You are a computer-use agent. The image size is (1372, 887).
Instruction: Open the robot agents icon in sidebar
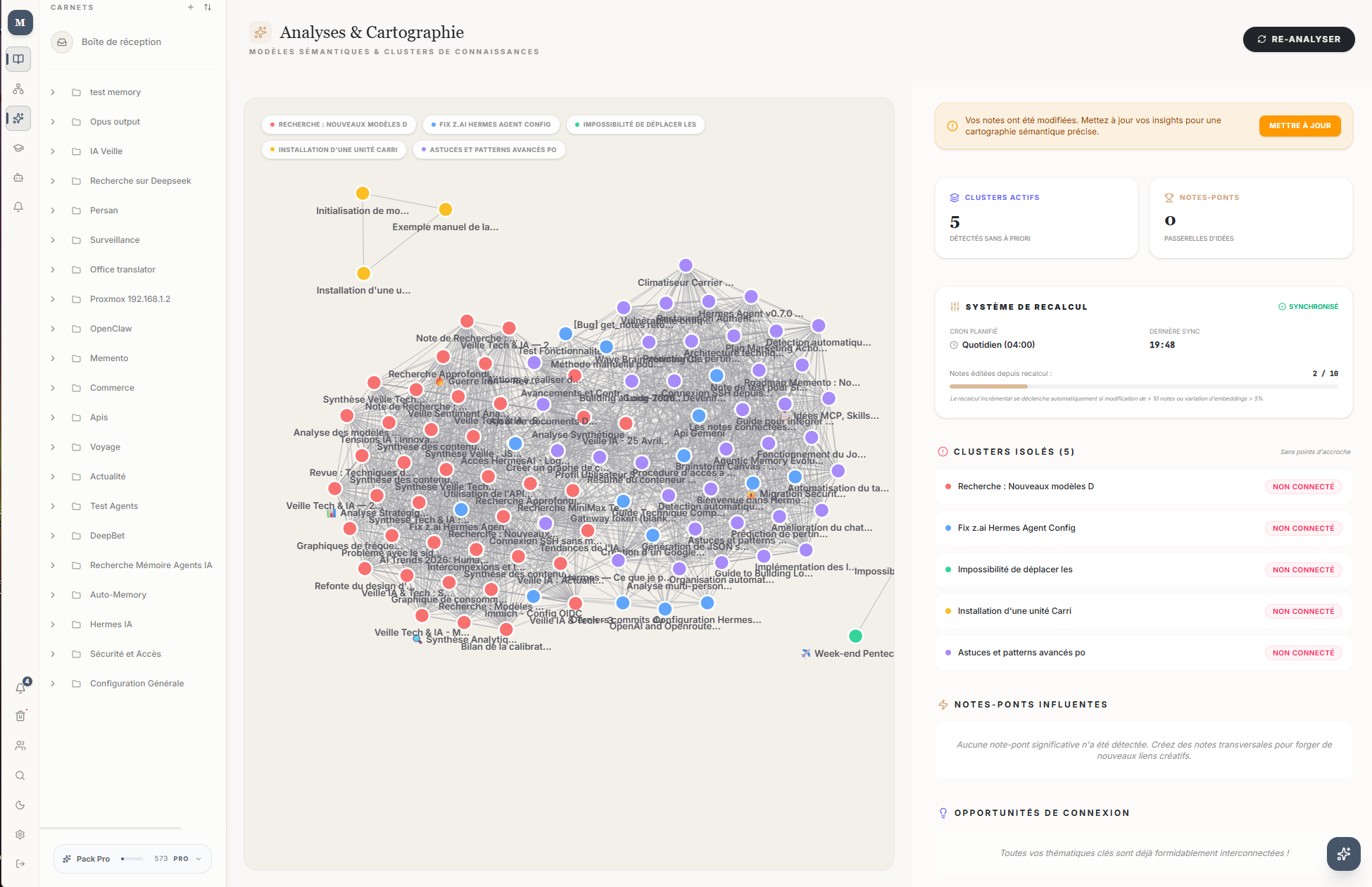pos(19,177)
